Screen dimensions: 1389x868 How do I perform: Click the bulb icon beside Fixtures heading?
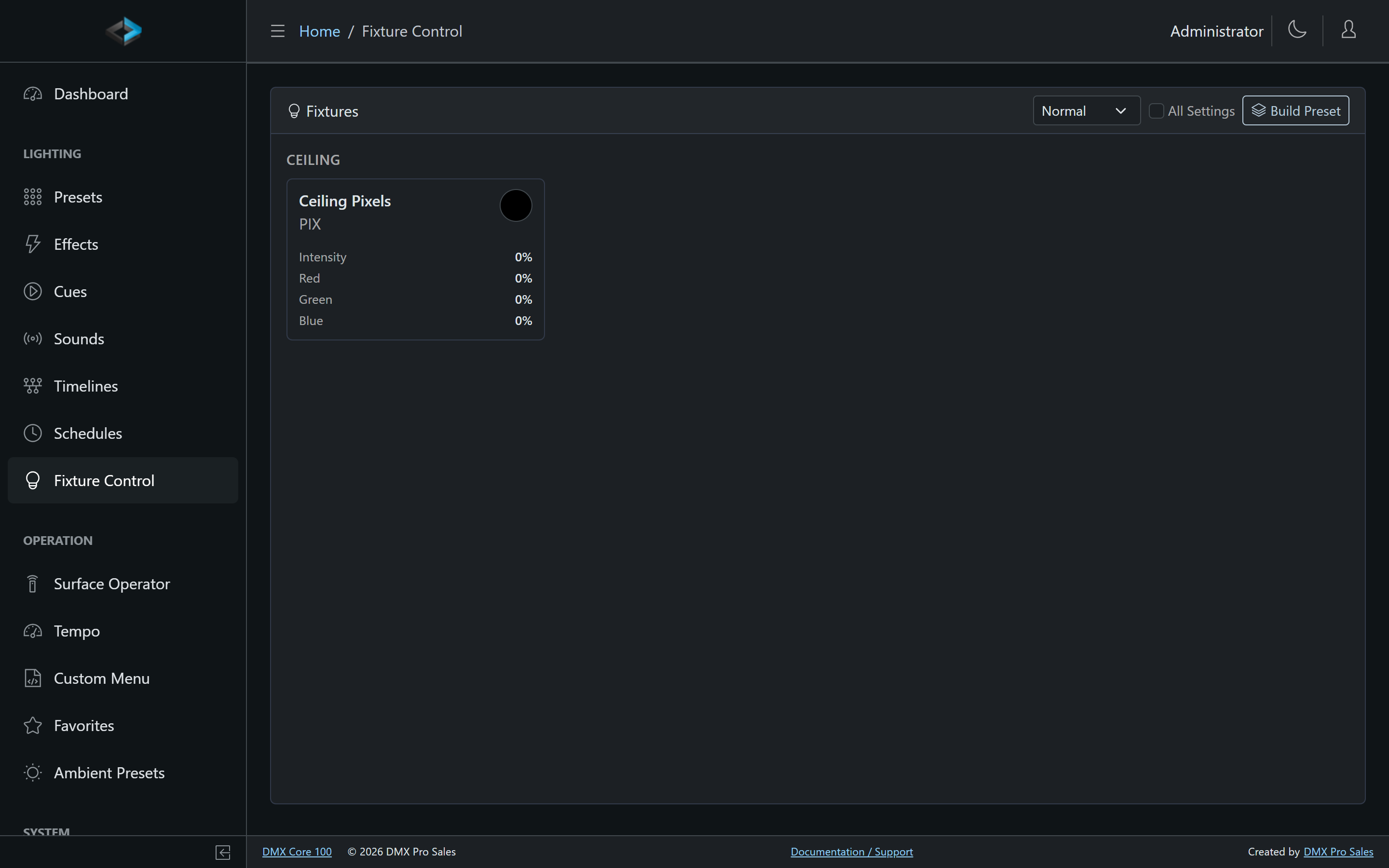click(294, 111)
